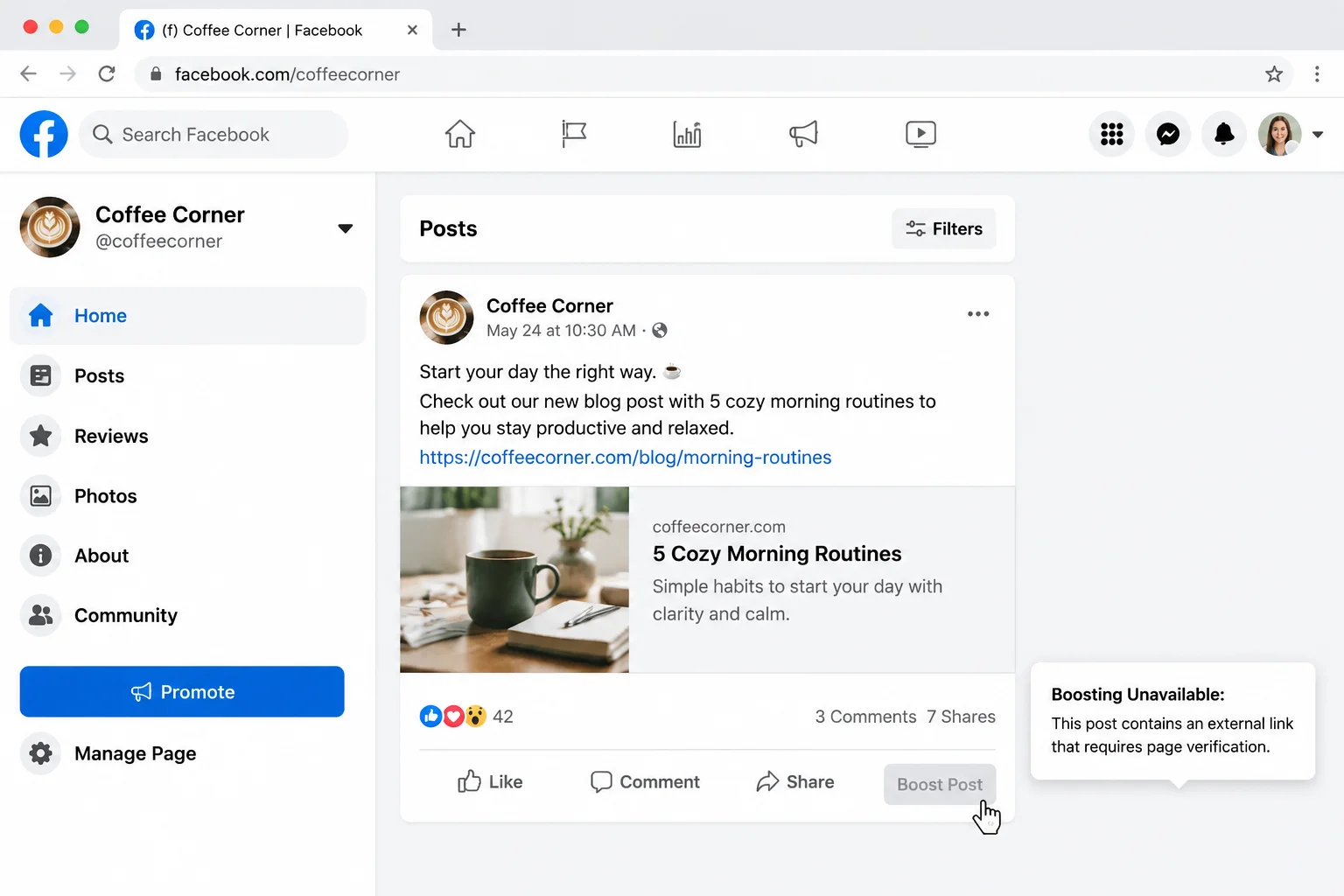Click the post author avatar

coord(446,317)
